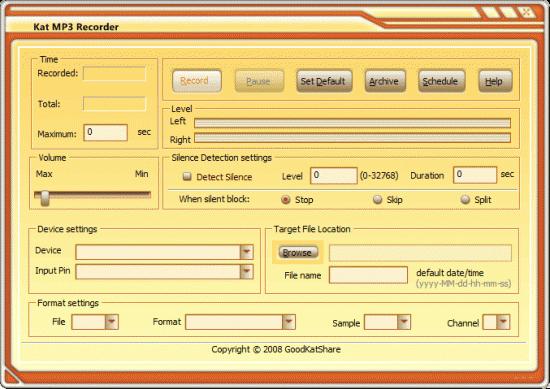
Task: Focus the Maximum seconds field
Action: [x=106, y=133]
